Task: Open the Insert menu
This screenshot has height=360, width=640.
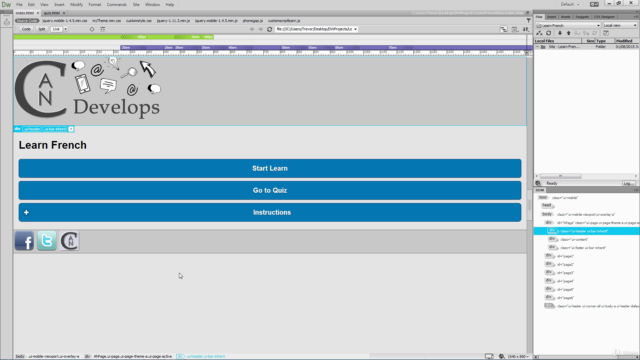Action: 59,4
